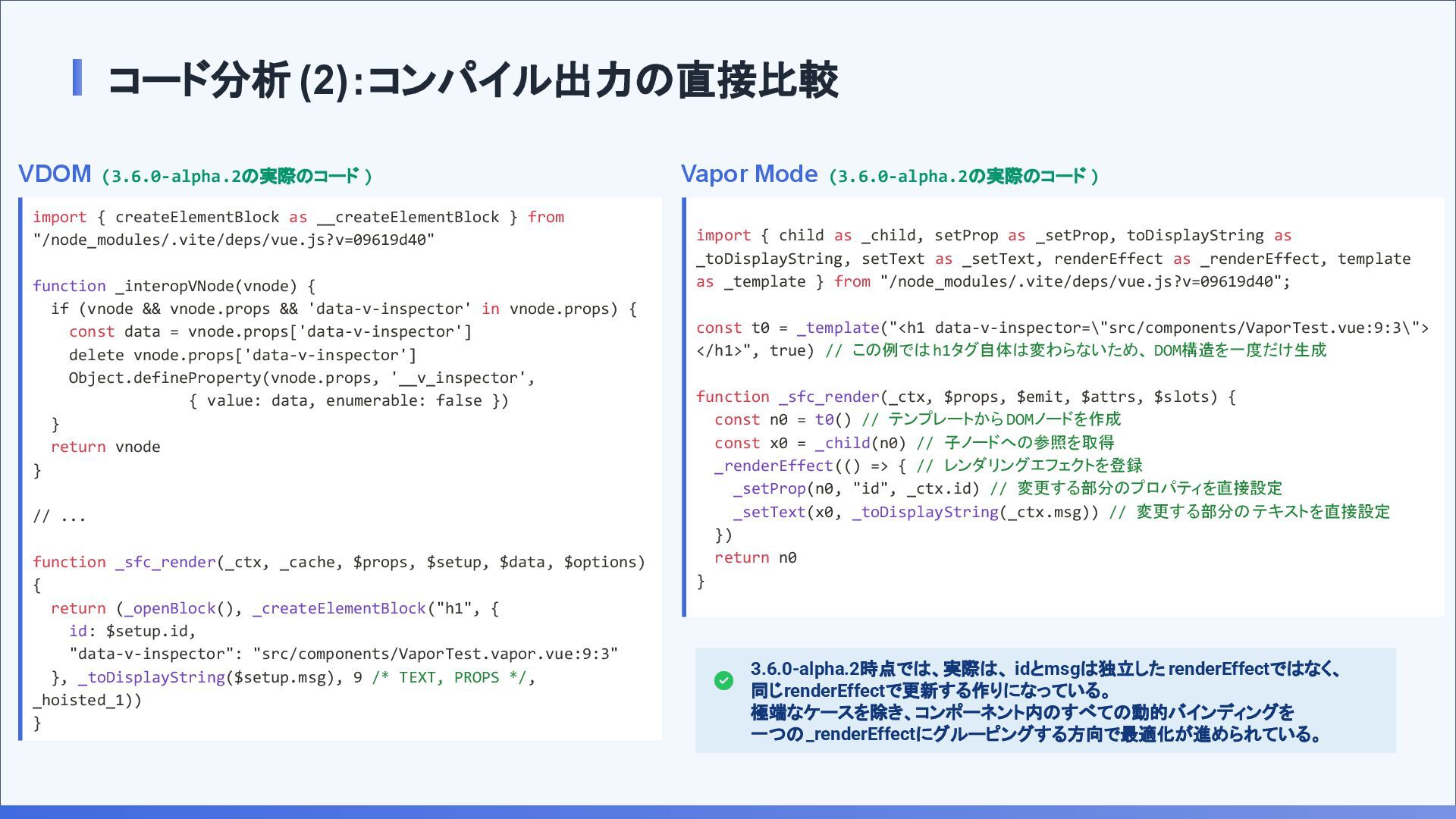Click the _toDisplayString($setup.msg) expression
The width and height of the screenshot is (1456, 819).
pyautogui.click(x=205, y=677)
